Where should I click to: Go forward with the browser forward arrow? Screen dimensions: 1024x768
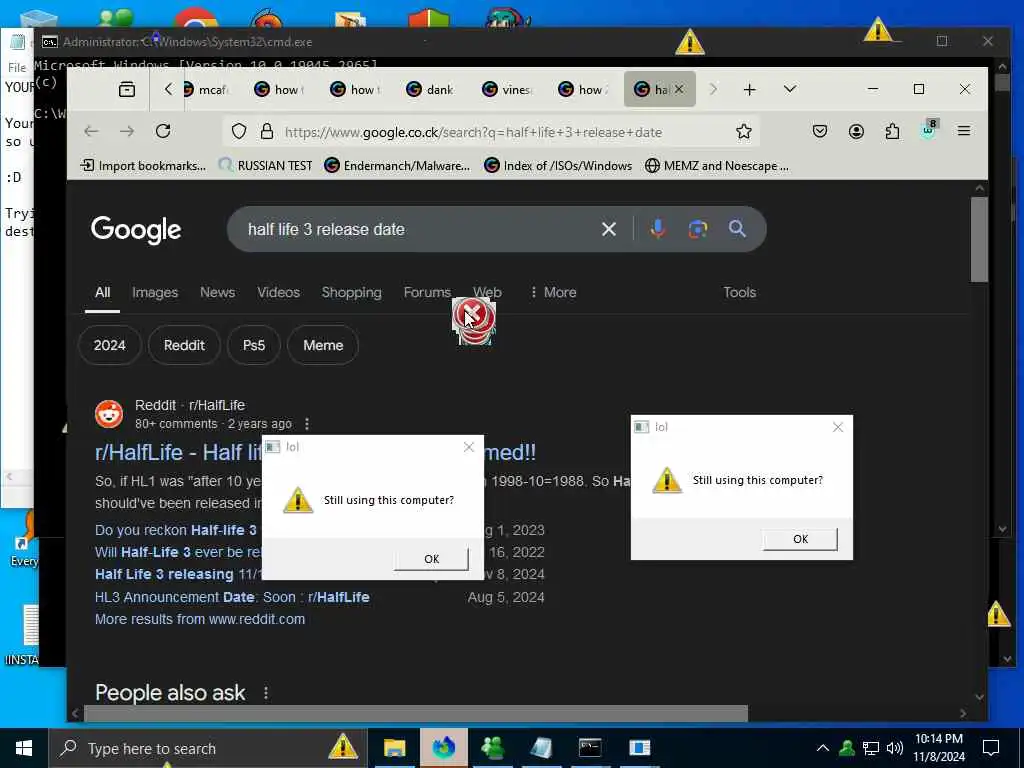click(127, 131)
